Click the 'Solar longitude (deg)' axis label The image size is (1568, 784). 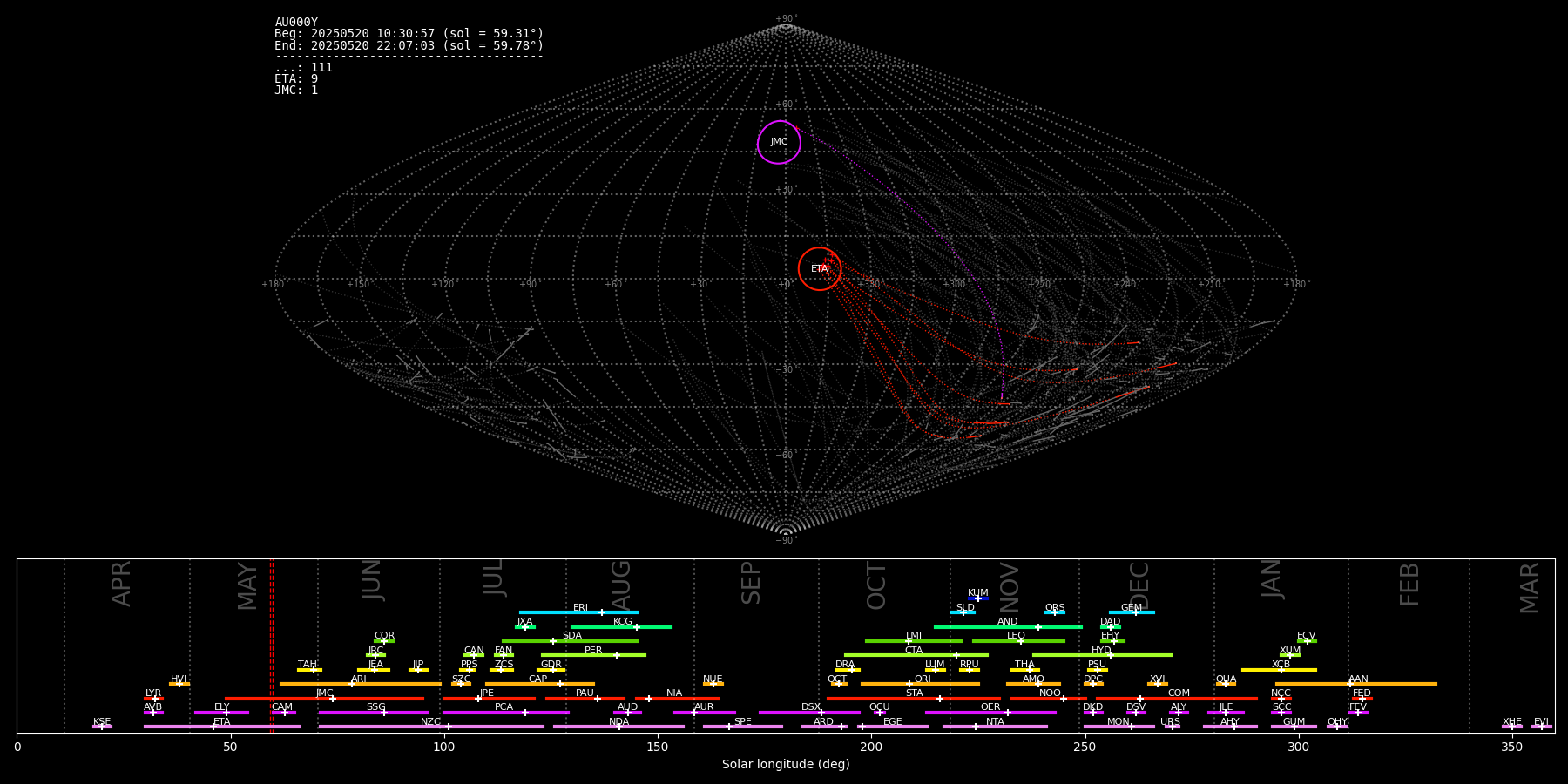click(786, 765)
